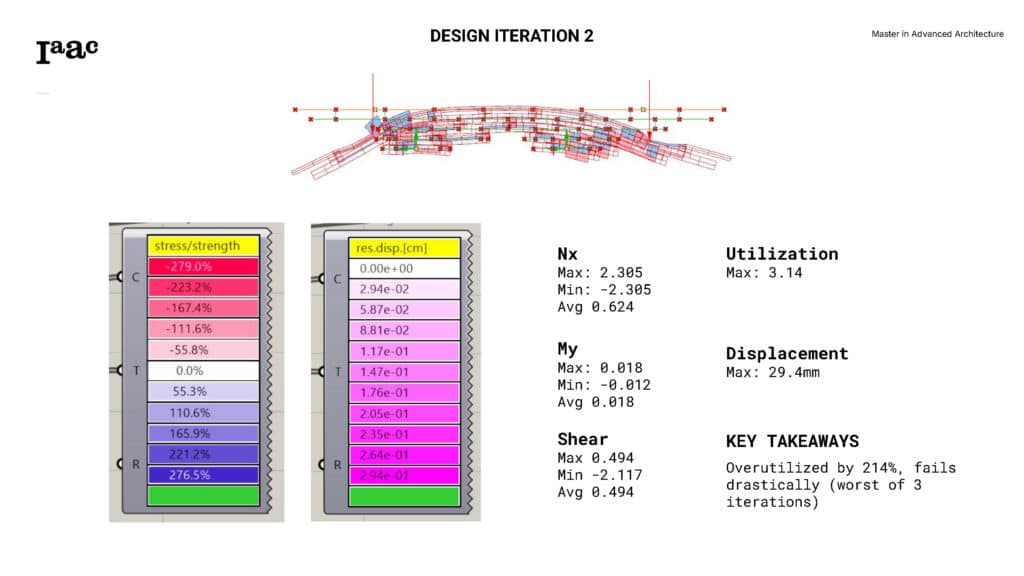
Task: Click the KEY TAKEAWAYS heading
Action: coord(791,441)
